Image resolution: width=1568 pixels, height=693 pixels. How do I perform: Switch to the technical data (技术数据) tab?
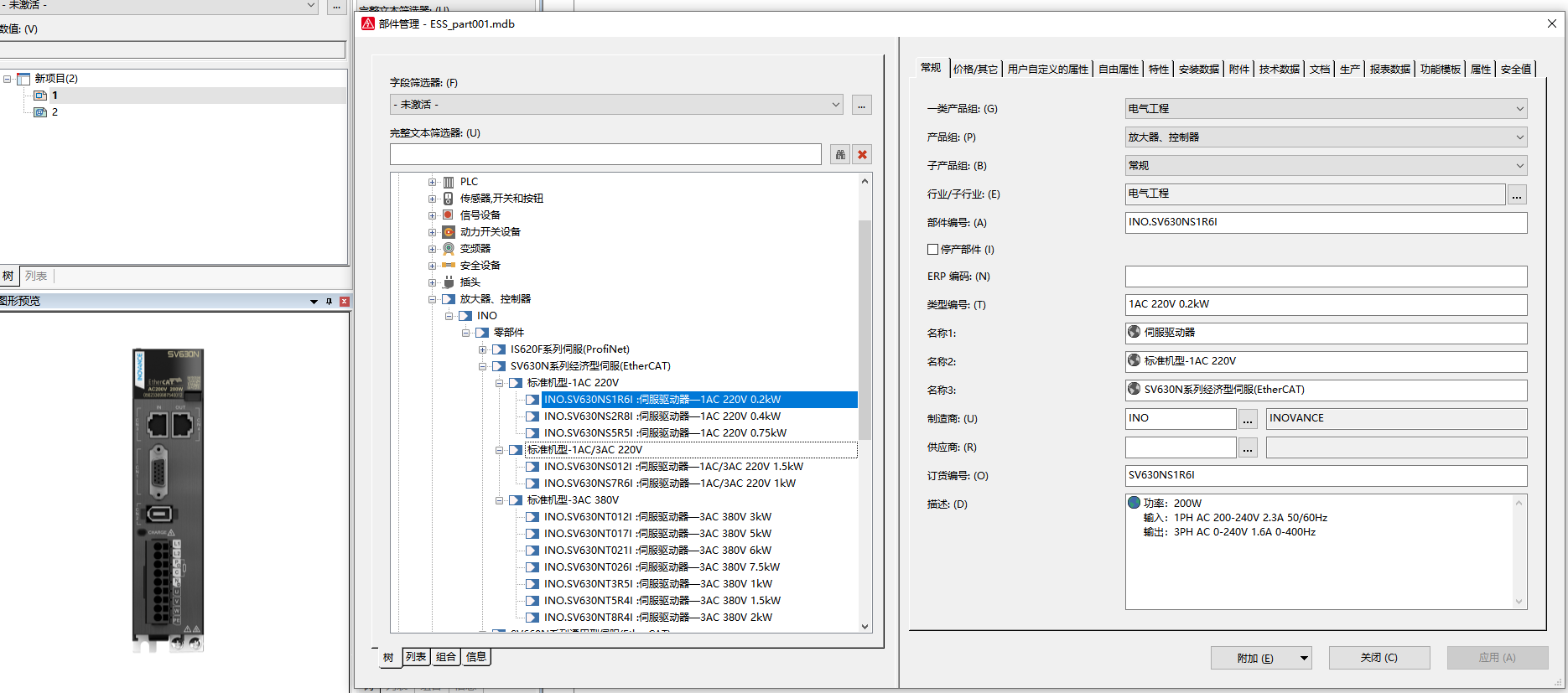(x=1279, y=69)
